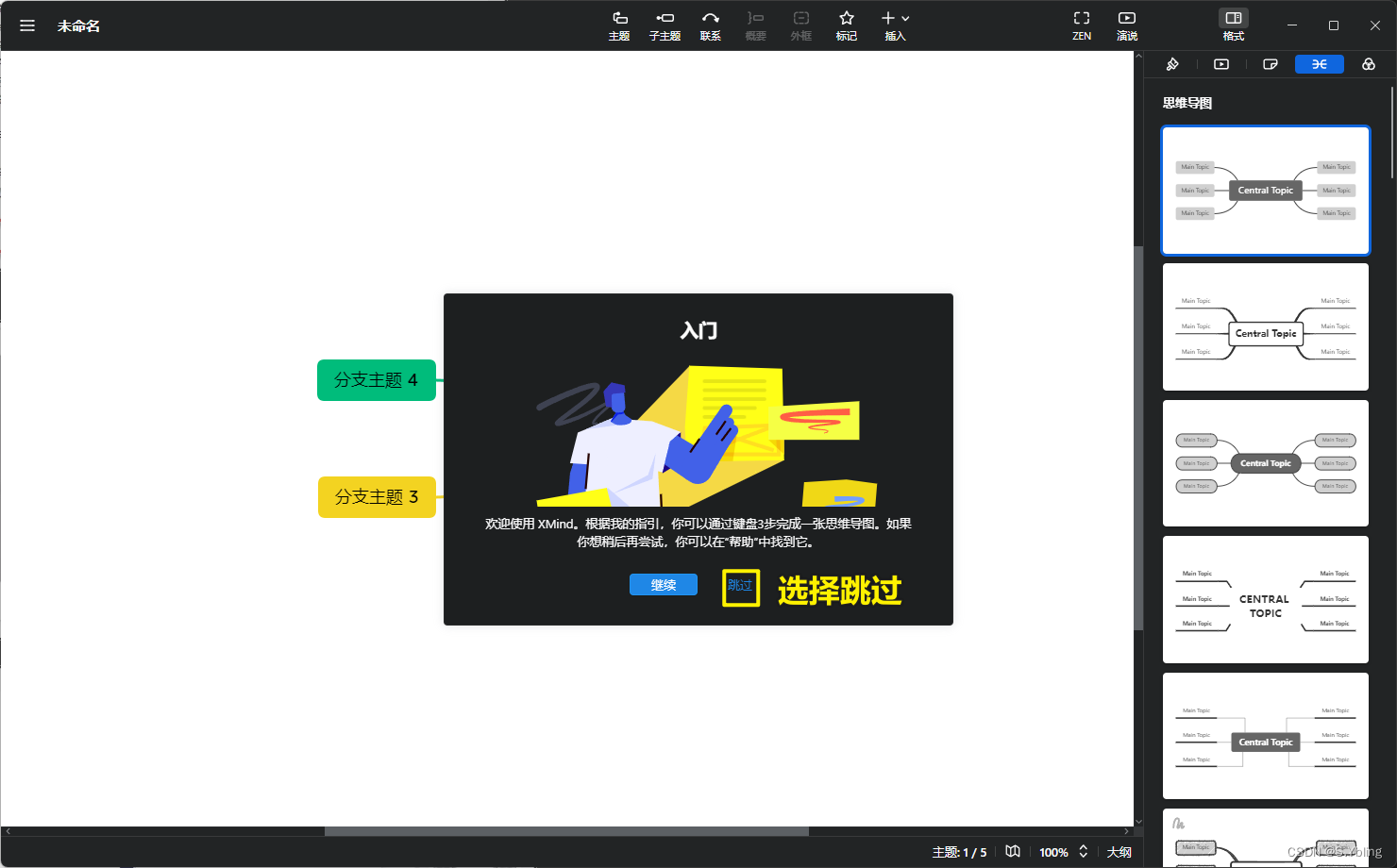Click the vertical scrollbar up arrow
The width and height of the screenshot is (1397, 868).
(x=1138, y=57)
